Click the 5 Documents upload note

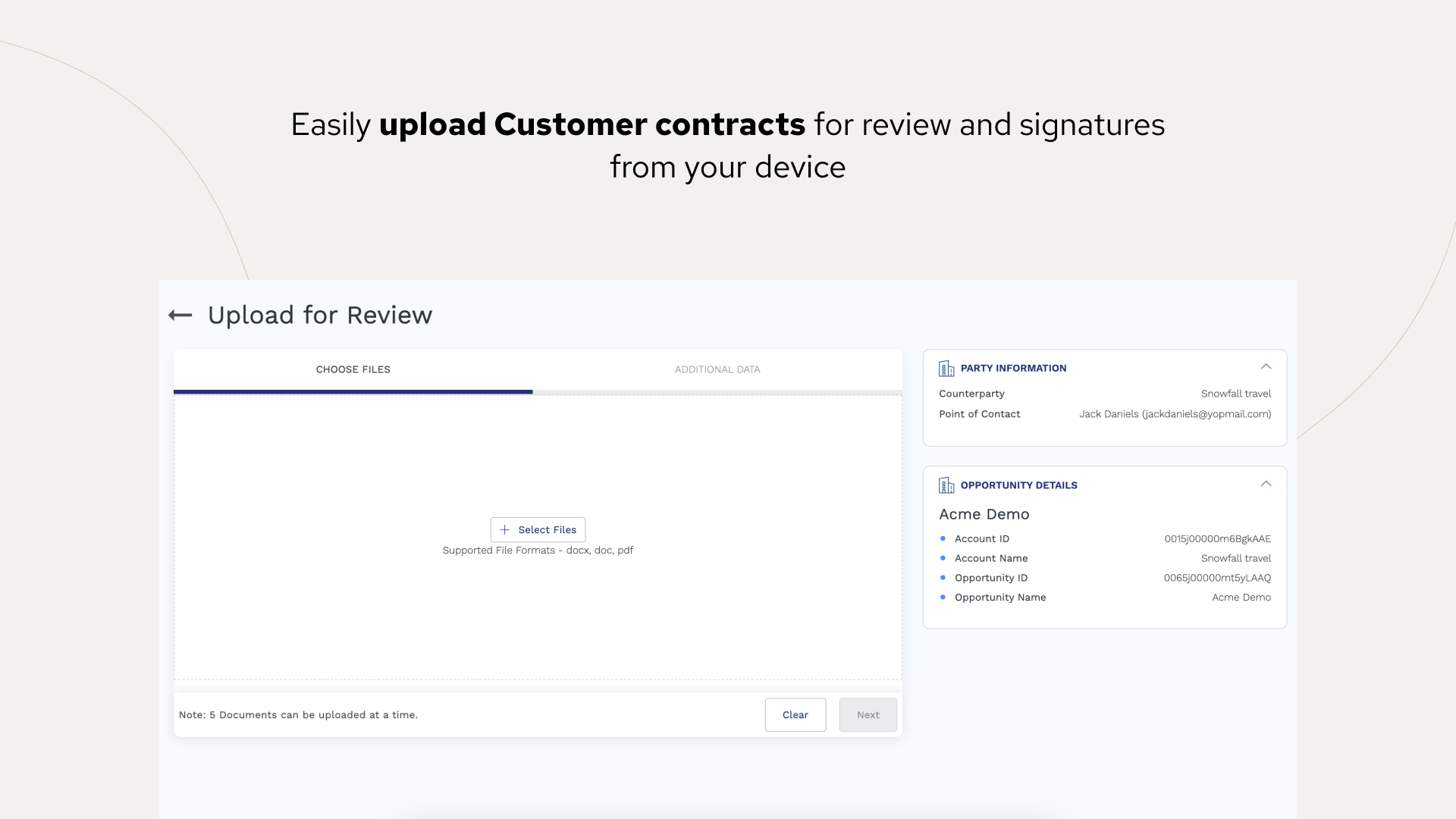pyautogui.click(x=298, y=715)
